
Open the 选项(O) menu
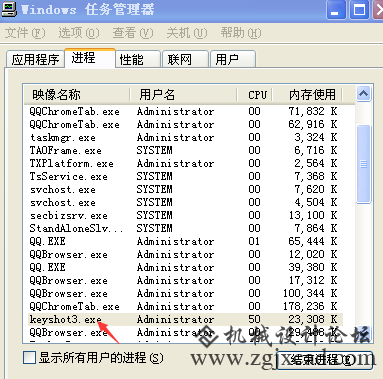(x=79, y=33)
